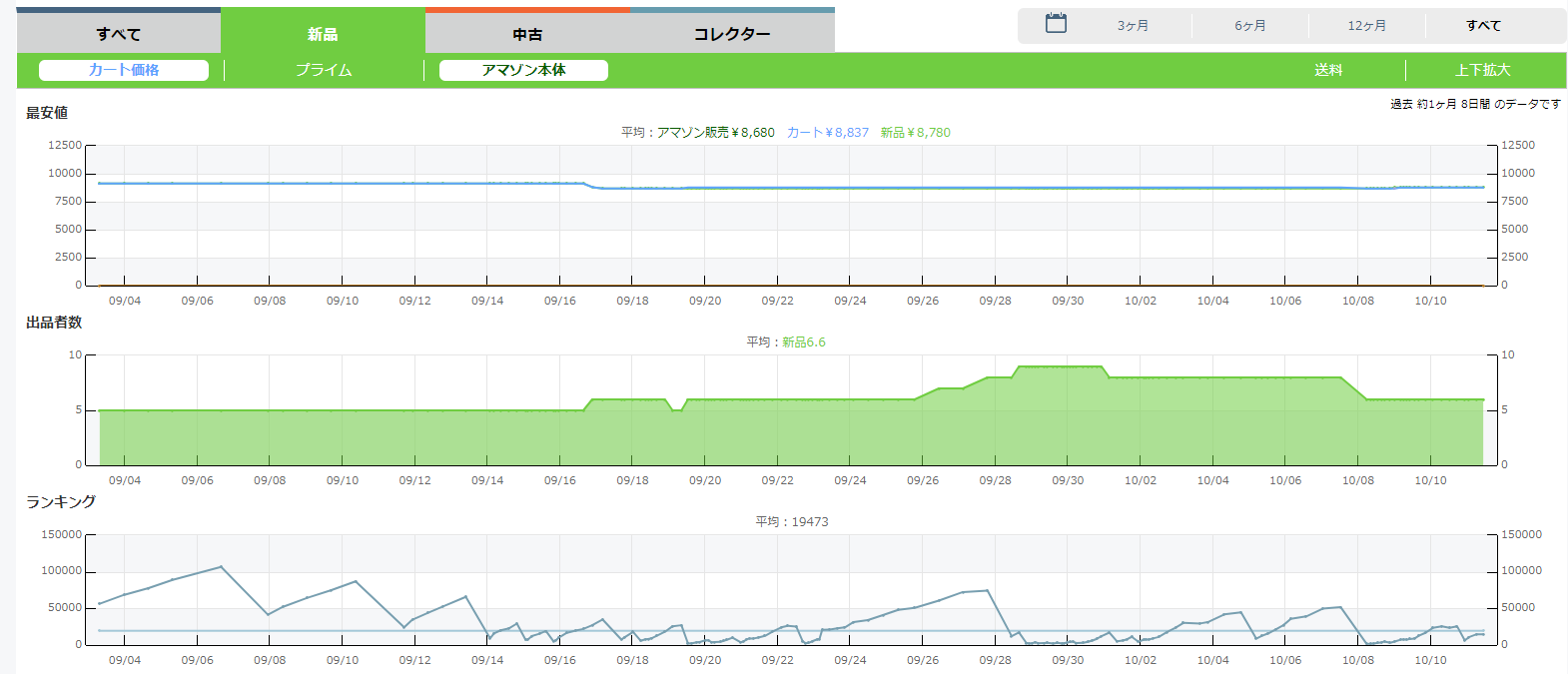Open the calendar date picker icon
The height and width of the screenshot is (674, 1568).
pos(1056,24)
